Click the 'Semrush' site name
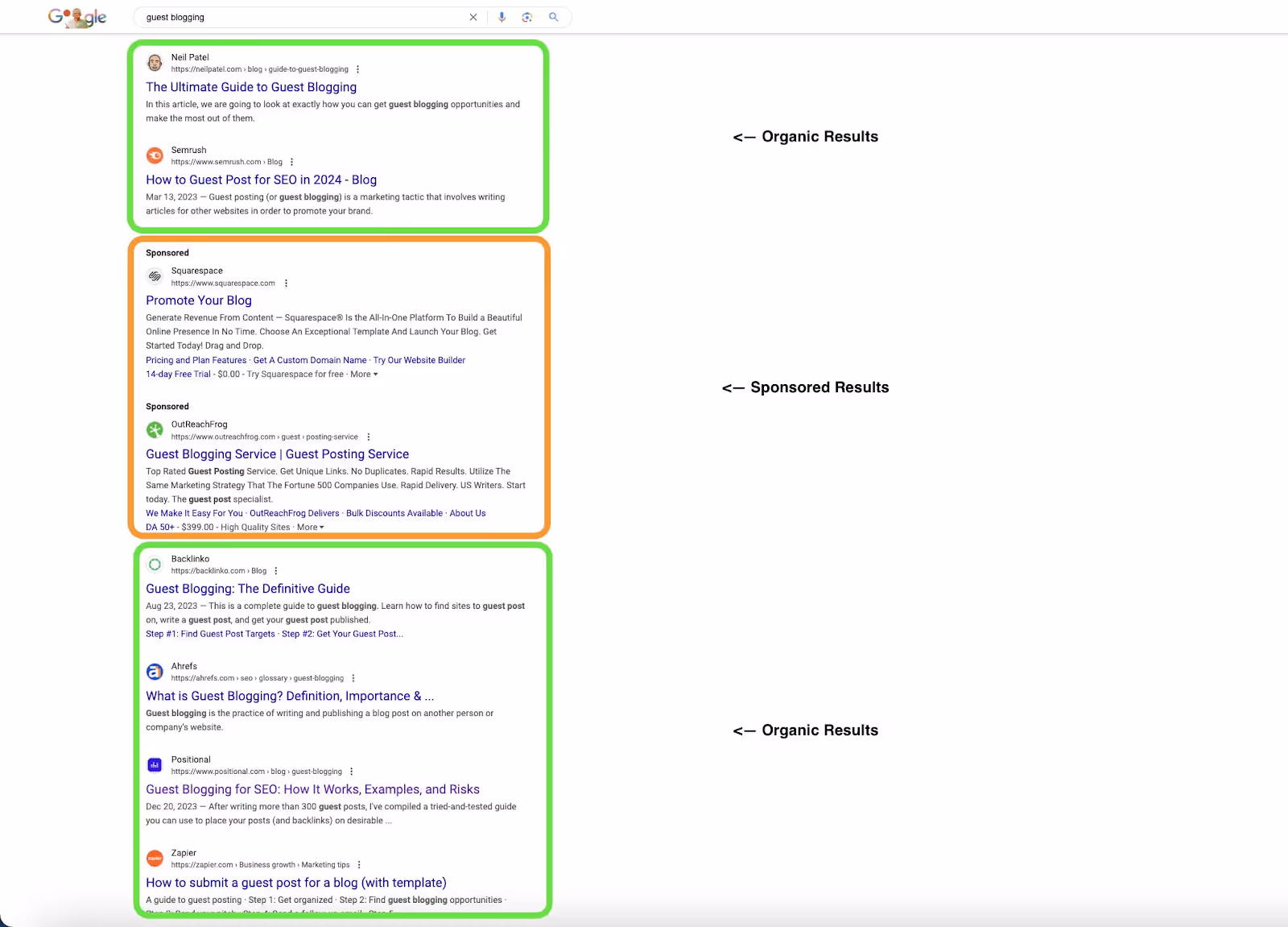This screenshot has height=927, width=1288. point(189,150)
